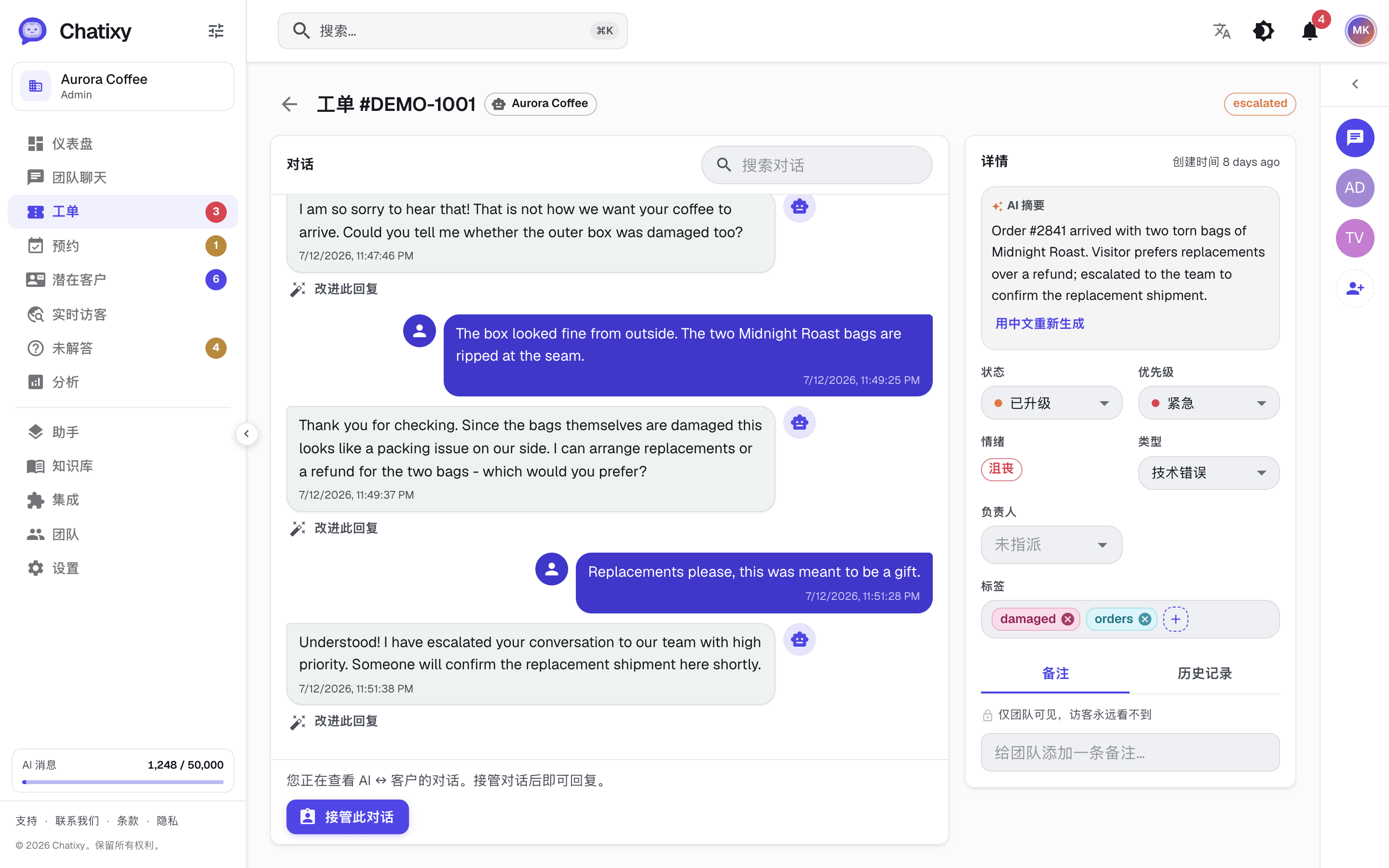The height and width of the screenshot is (868, 1389).
Task: Click the Aurora Coffee assistant chip
Action: (x=541, y=104)
